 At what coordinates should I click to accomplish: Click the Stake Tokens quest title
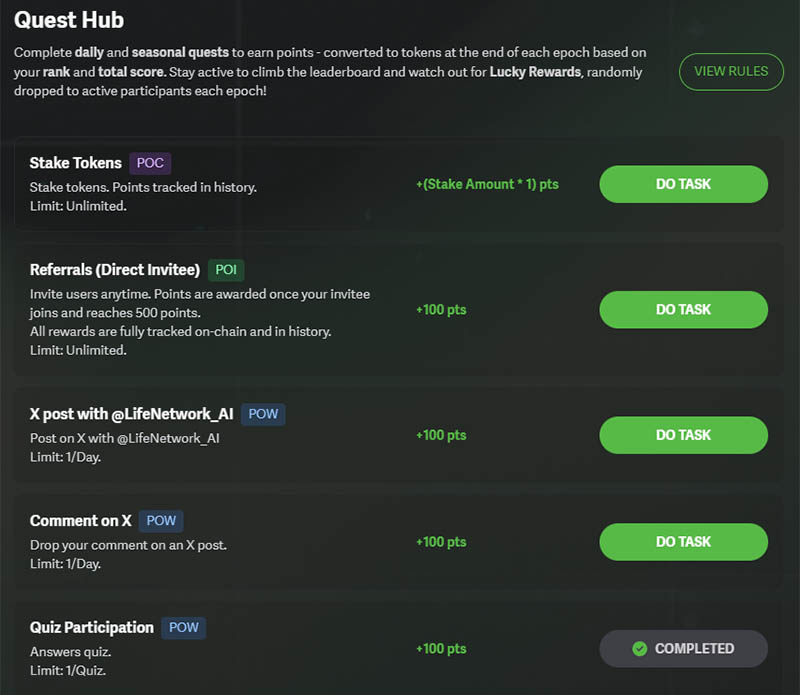(76, 163)
